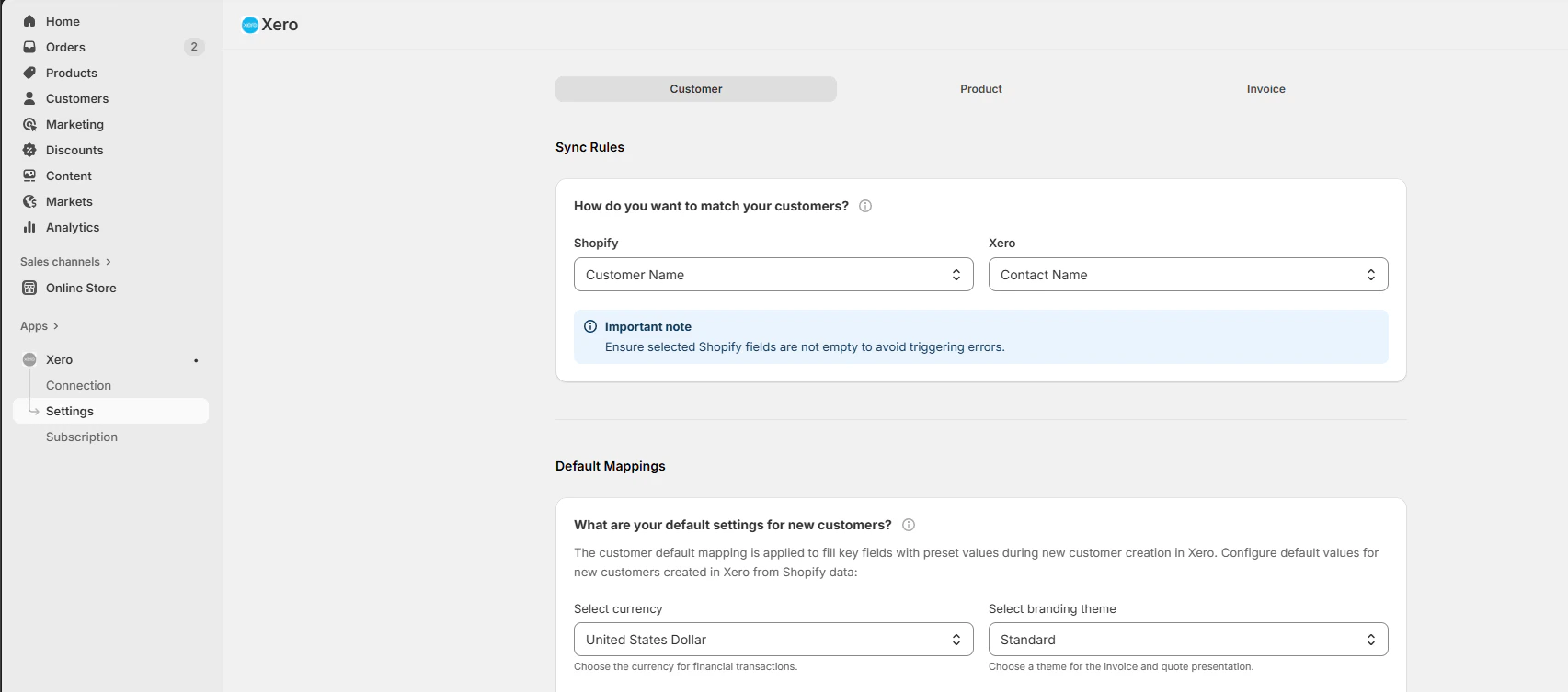Click the Xero field label above Contact Name
The image size is (1568, 692).
tap(1001, 243)
